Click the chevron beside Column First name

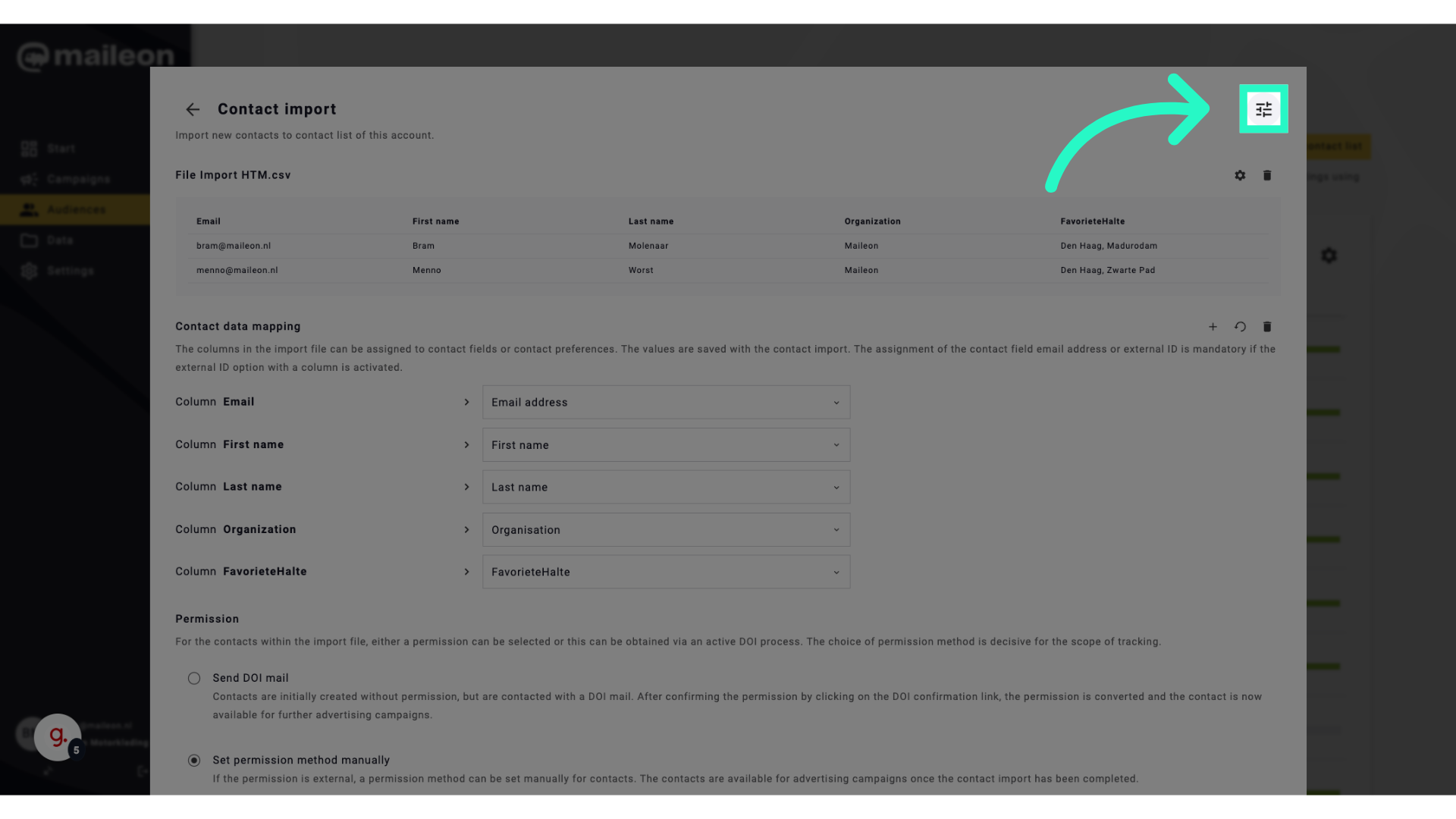pos(466,444)
